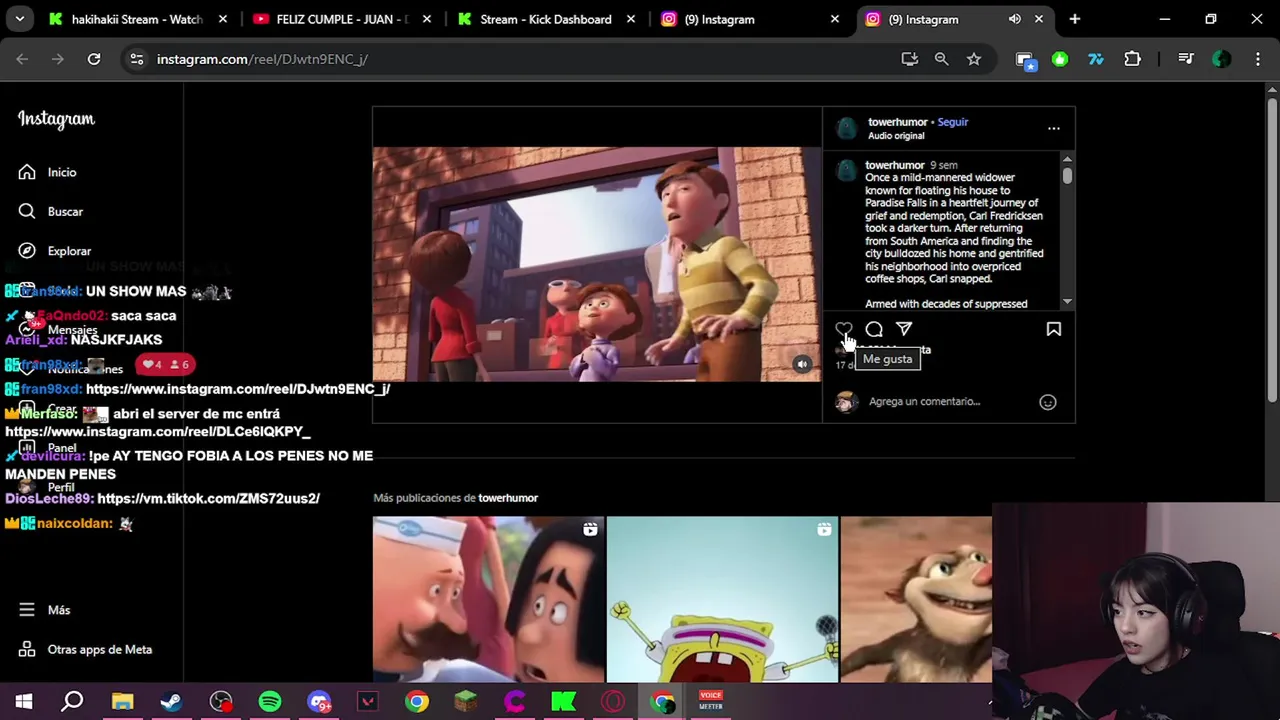
Task: Open the Extensions puzzle menu
Action: click(1132, 59)
